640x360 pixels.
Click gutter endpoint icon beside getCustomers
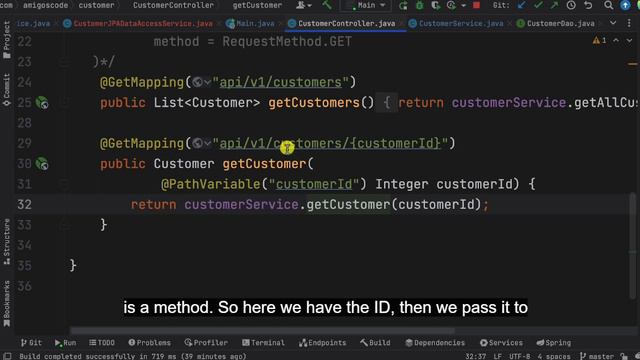click(x=42, y=102)
